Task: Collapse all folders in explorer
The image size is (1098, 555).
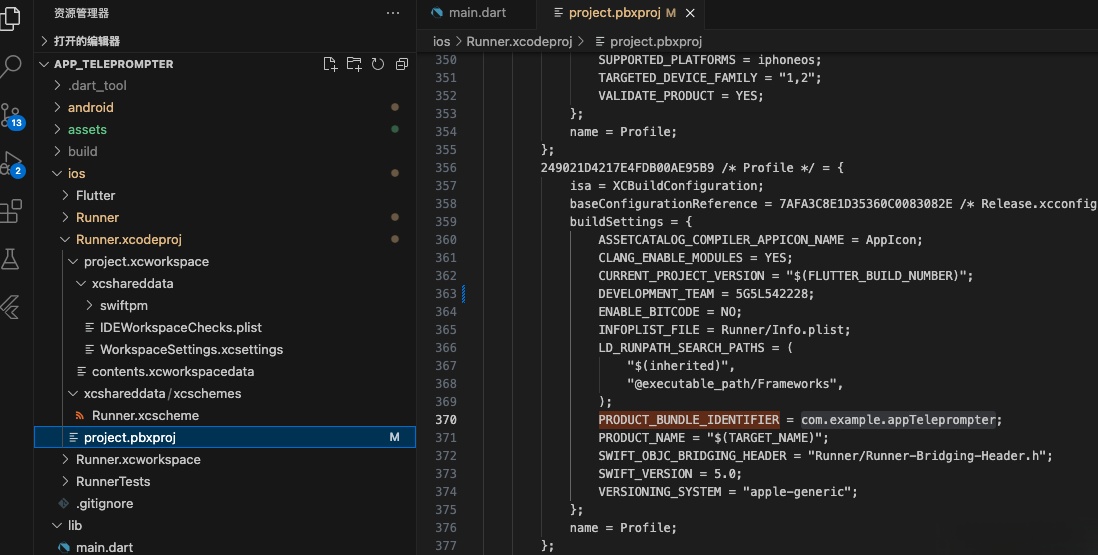Action: point(402,64)
